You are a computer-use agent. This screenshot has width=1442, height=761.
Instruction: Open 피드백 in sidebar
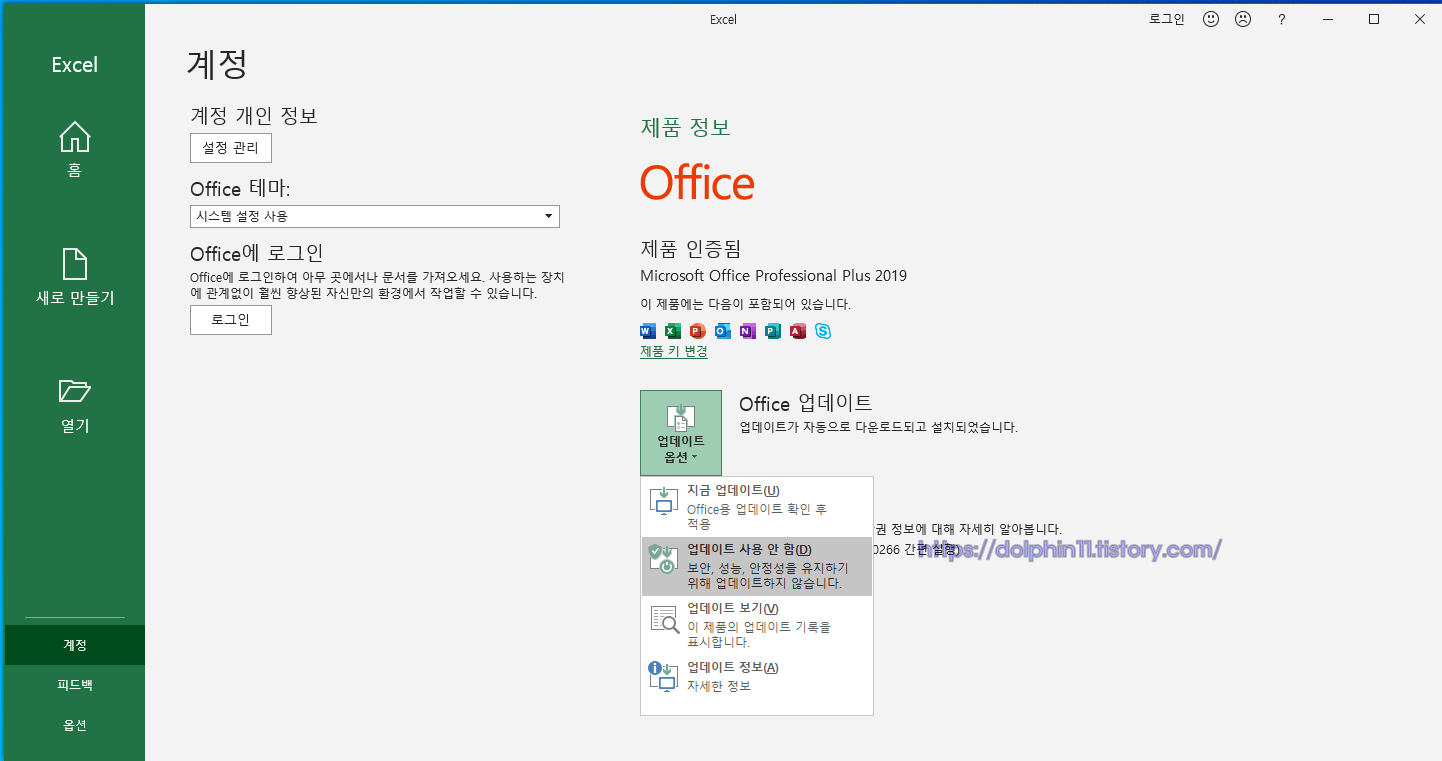(75, 685)
